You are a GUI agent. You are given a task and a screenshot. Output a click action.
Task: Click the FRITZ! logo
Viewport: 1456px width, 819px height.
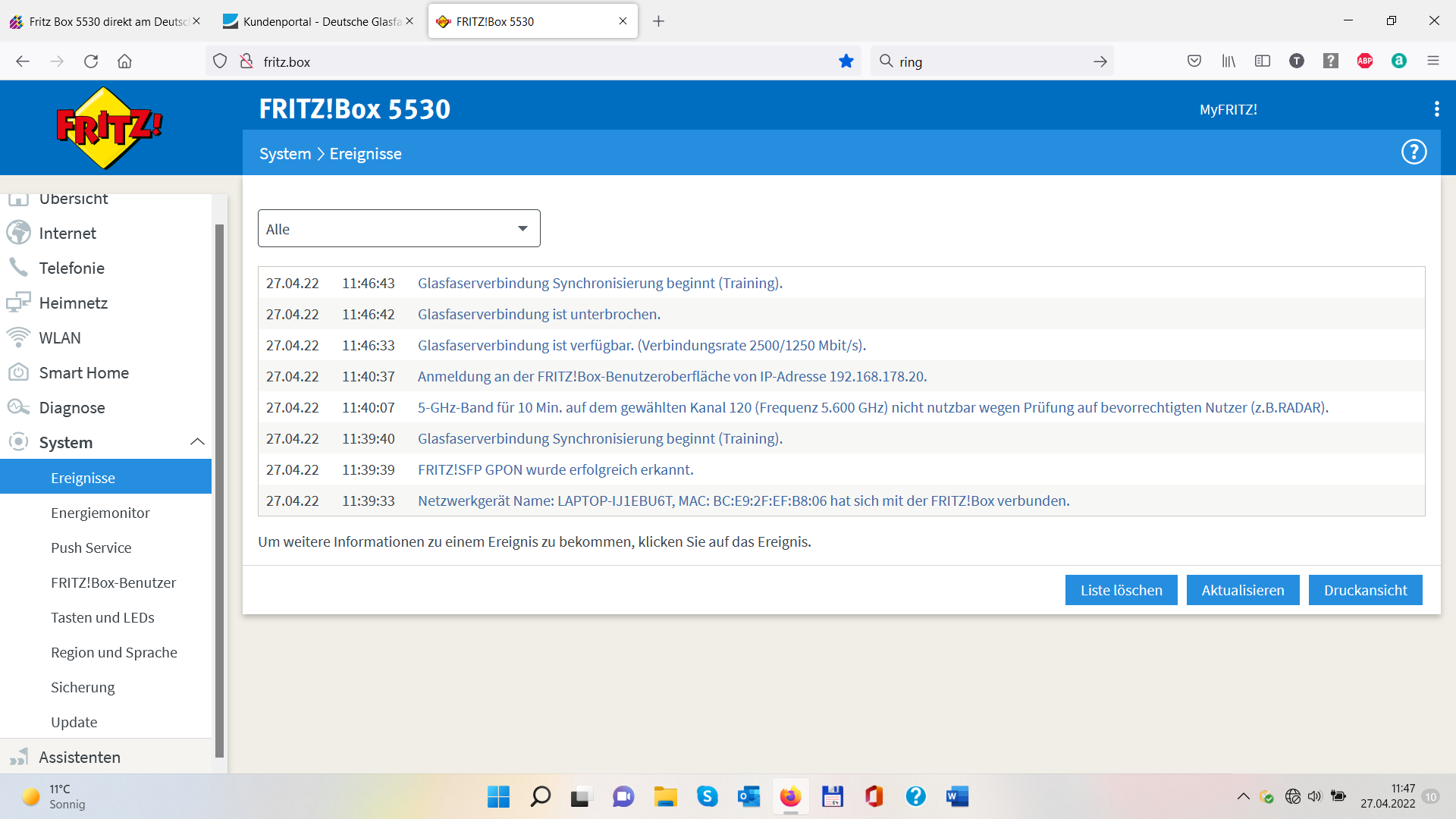[x=109, y=127]
